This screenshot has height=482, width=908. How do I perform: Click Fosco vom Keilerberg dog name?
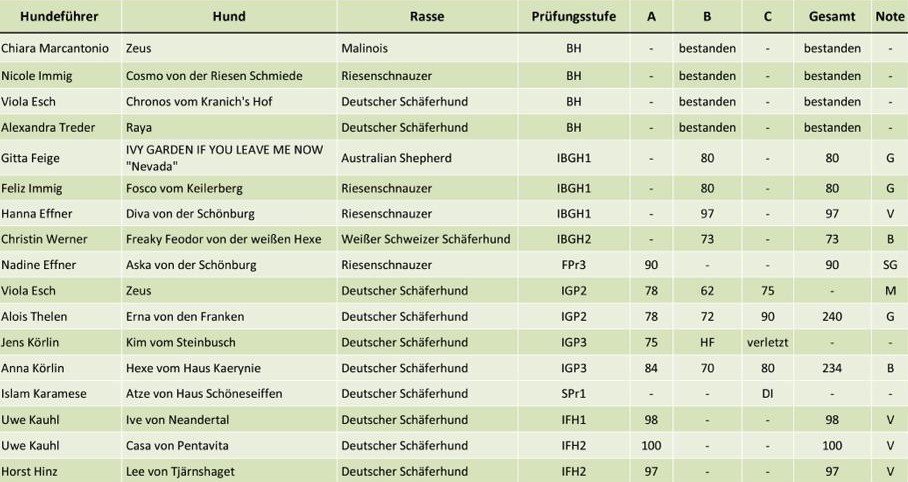[183, 188]
